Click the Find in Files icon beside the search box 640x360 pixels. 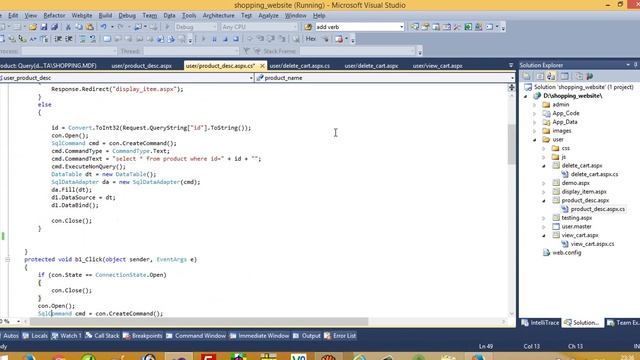(308, 27)
